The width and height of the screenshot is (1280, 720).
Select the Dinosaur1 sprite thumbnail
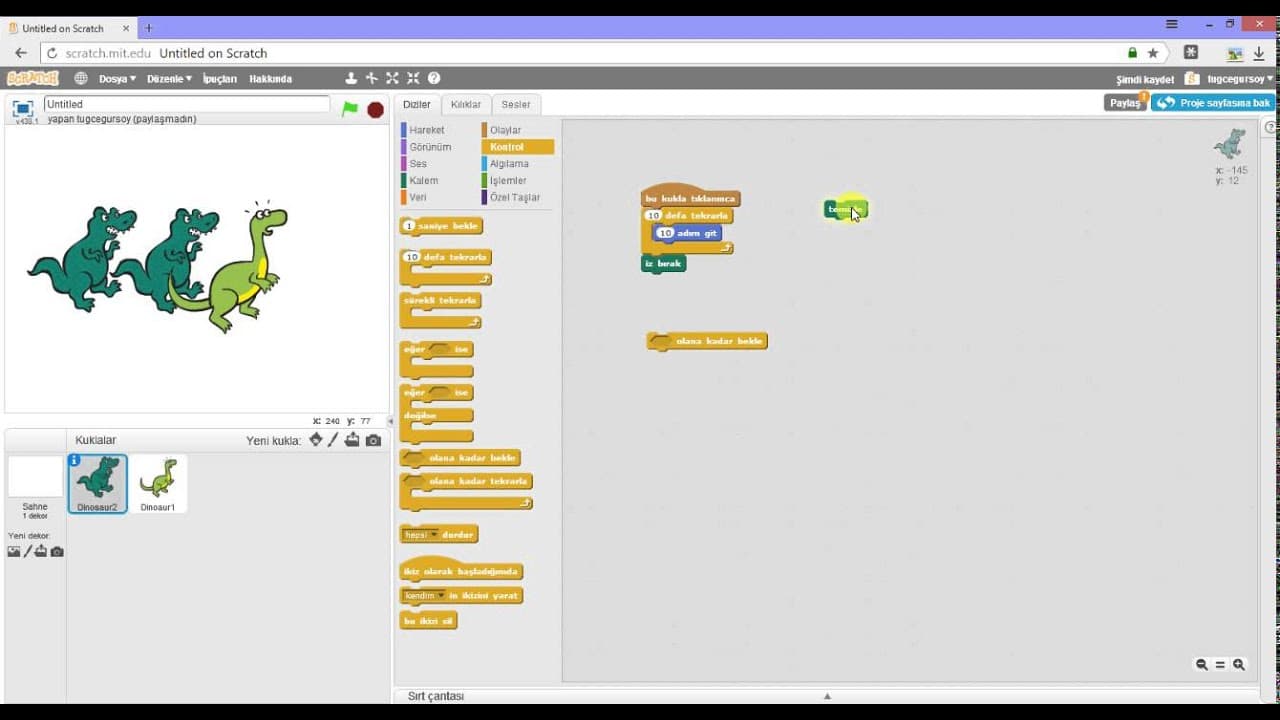pos(158,485)
